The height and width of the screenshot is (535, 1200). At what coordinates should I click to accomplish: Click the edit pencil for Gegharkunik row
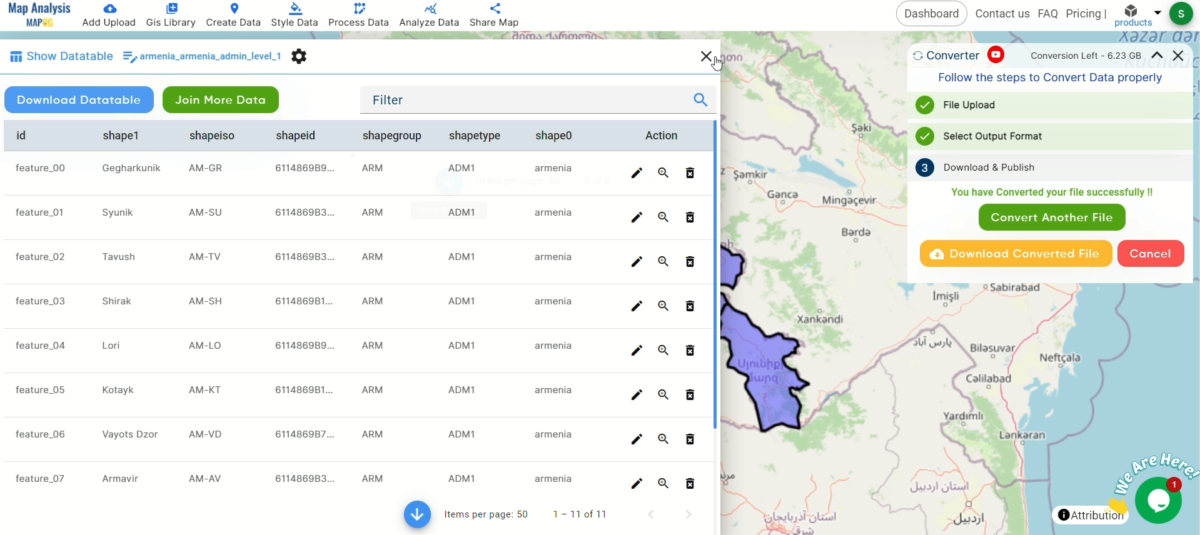(x=637, y=173)
